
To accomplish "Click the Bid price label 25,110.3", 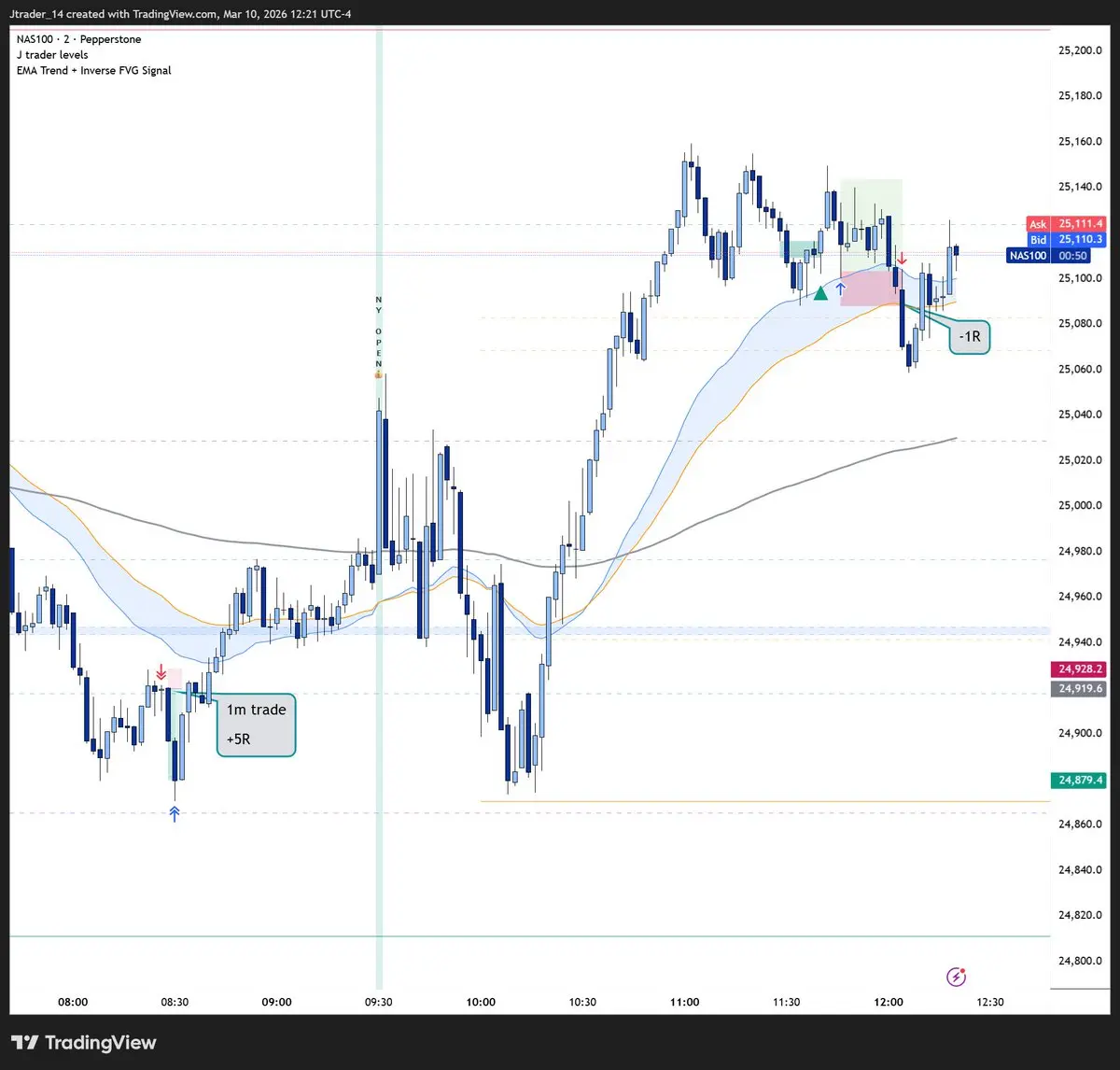I will pyautogui.click(x=1065, y=240).
